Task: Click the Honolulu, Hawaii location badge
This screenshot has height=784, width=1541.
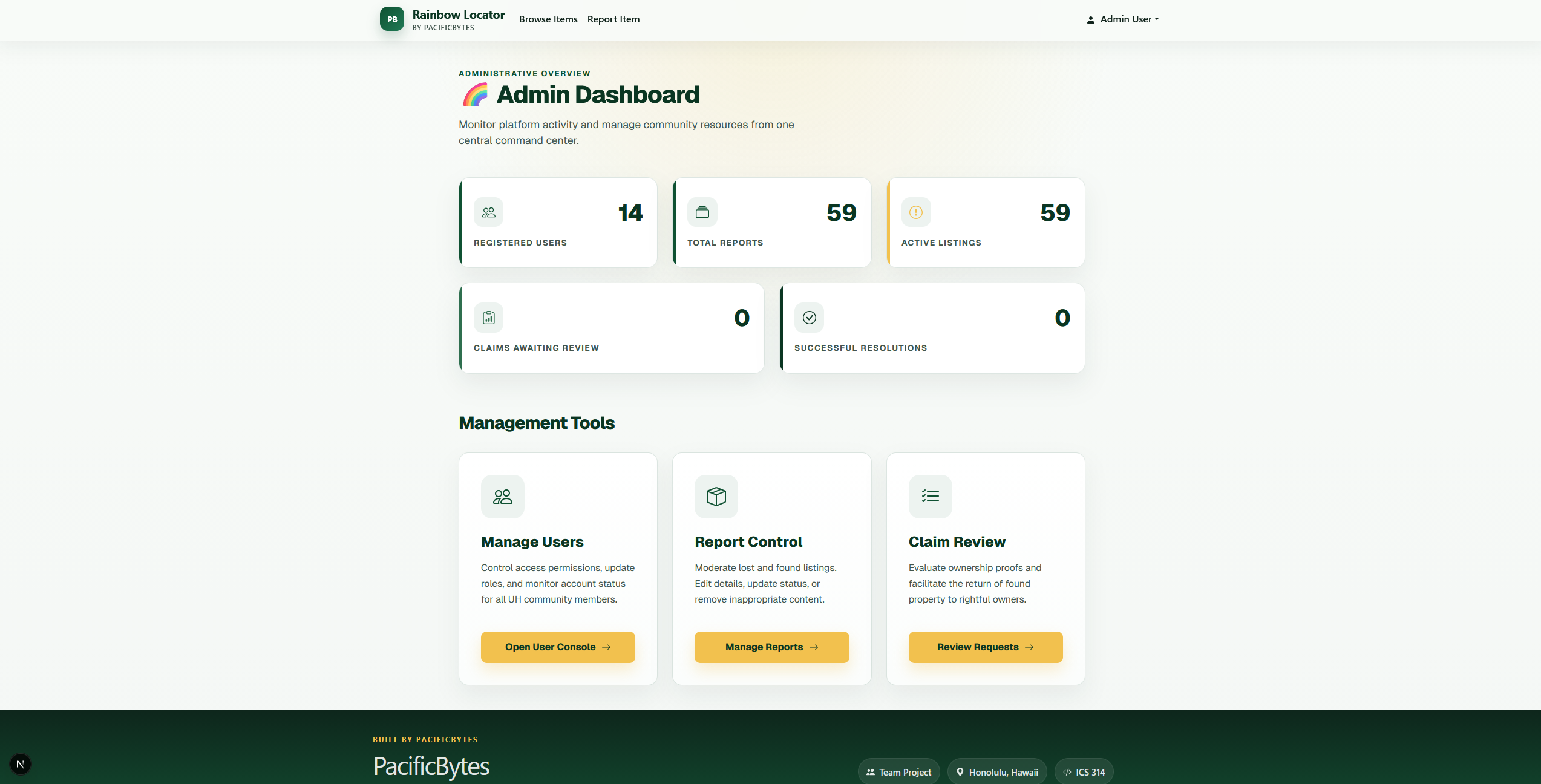Action: pos(997,772)
